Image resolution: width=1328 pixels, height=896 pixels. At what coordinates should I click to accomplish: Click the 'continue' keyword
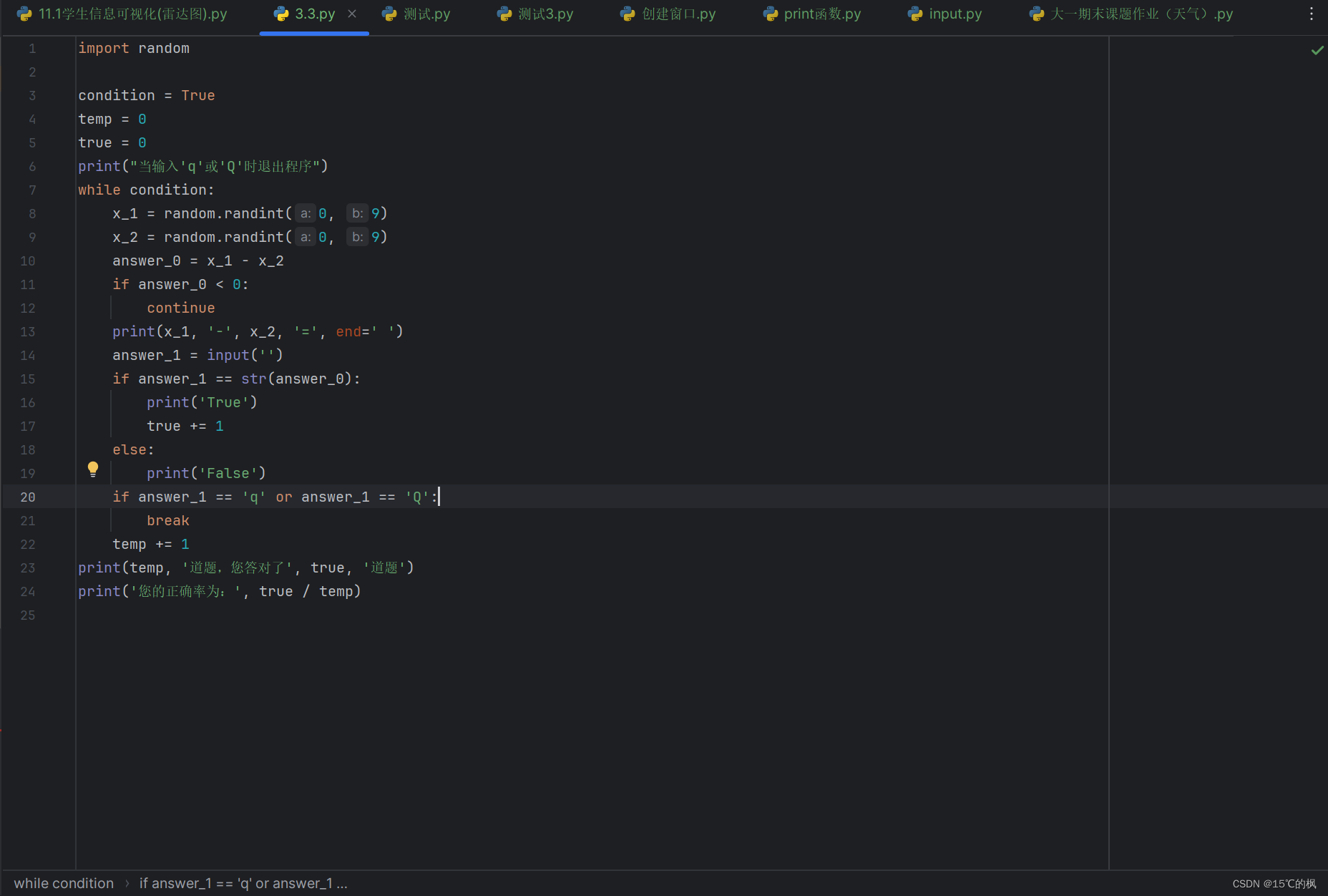(181, 308)
